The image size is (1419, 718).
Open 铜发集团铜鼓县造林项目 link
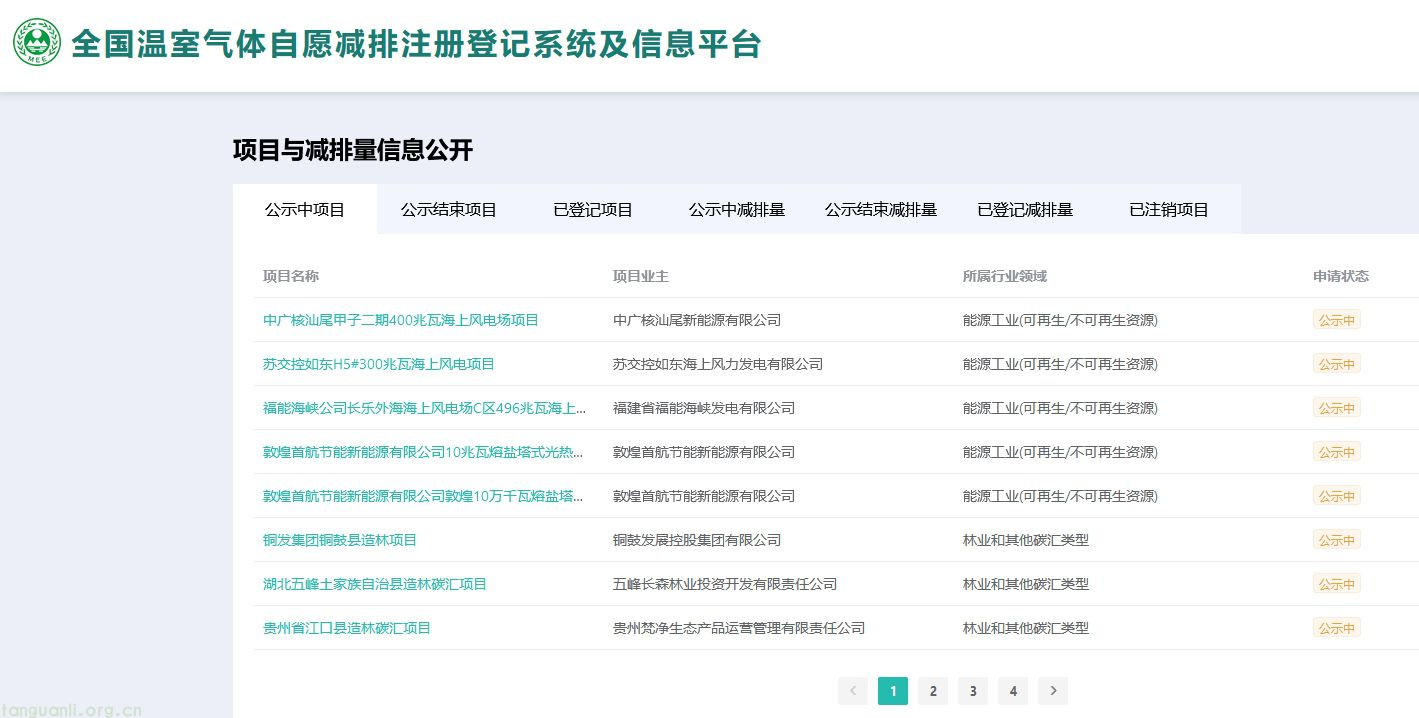(340, 540)
